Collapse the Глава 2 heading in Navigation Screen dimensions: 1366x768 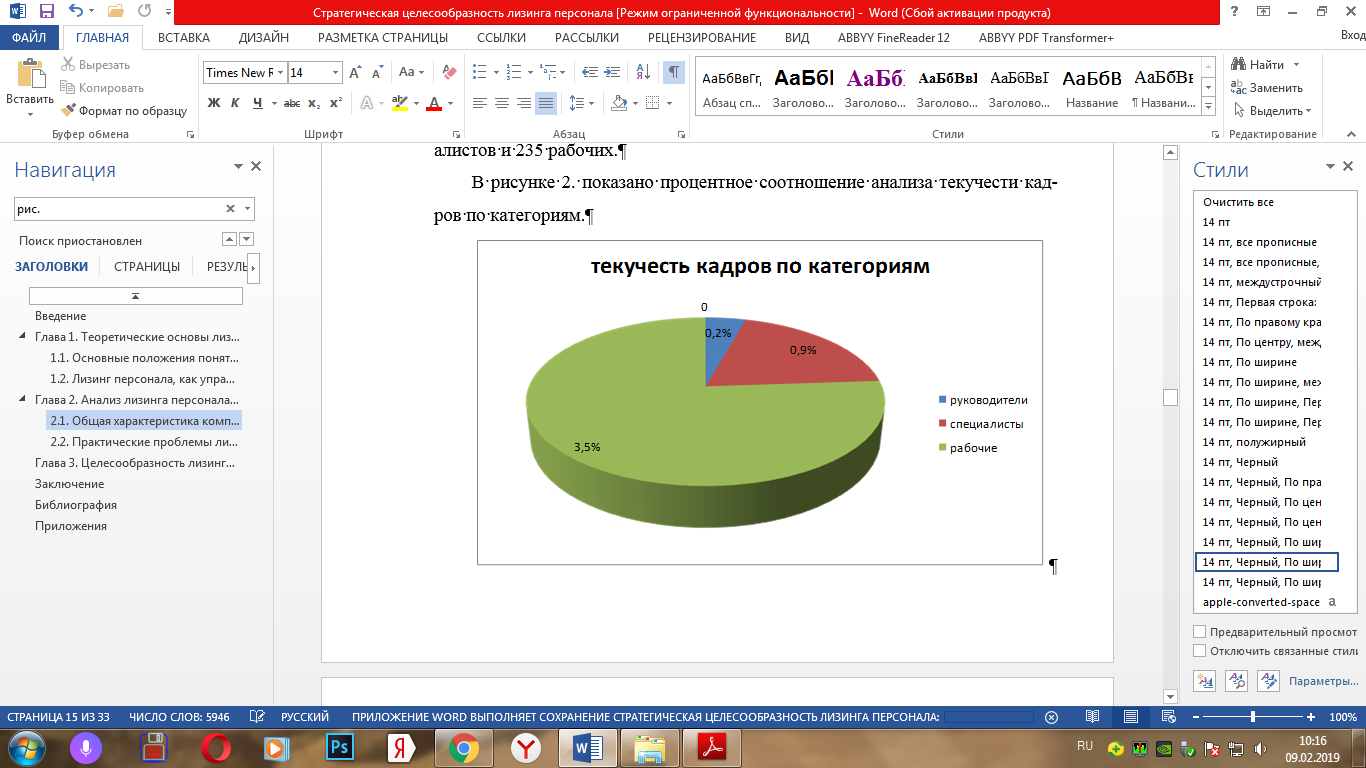coord(23,400)
